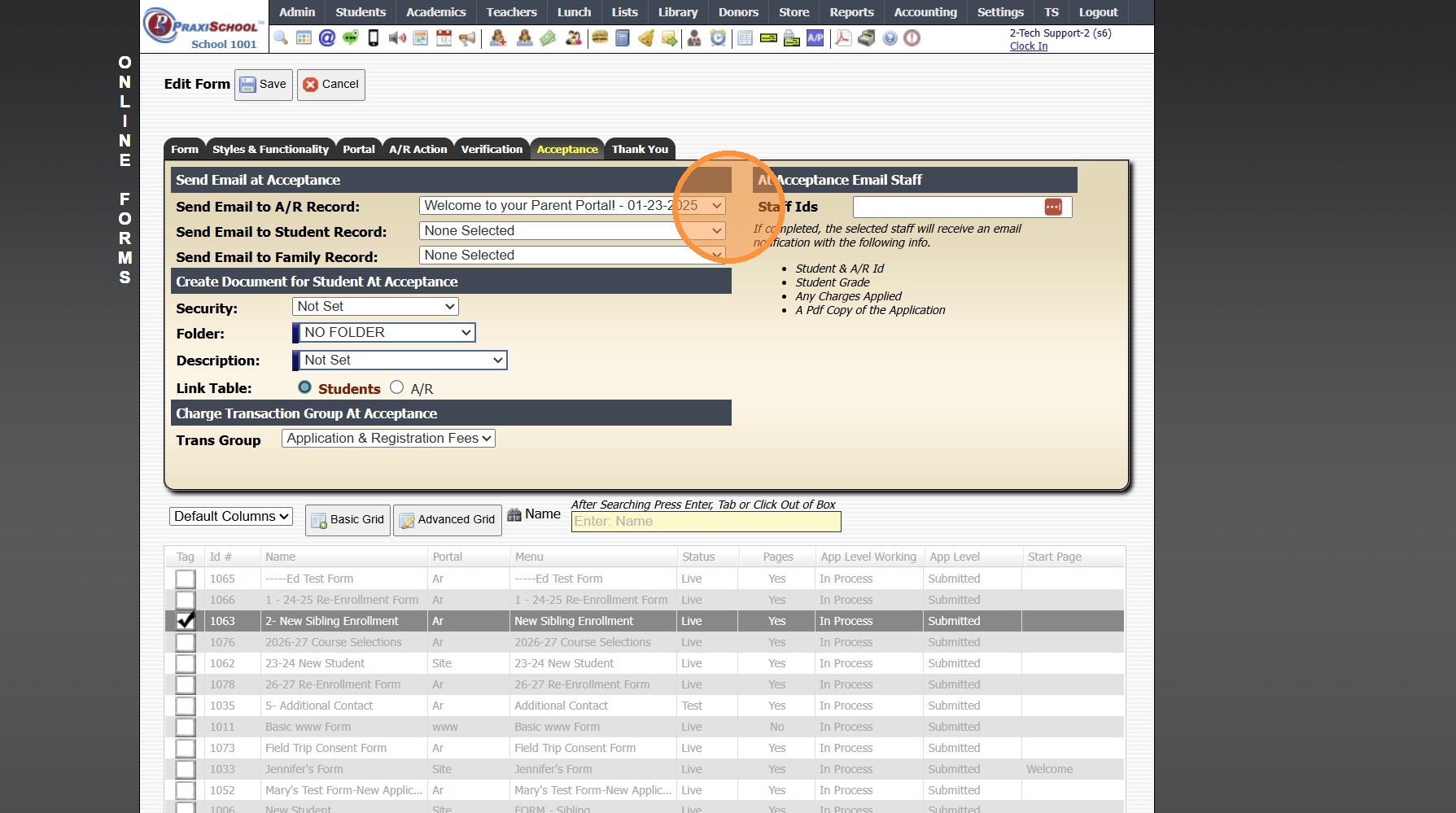
Task: Open the Trans Group dropdown
Action: pyautogui.click(x=388, y=439)
